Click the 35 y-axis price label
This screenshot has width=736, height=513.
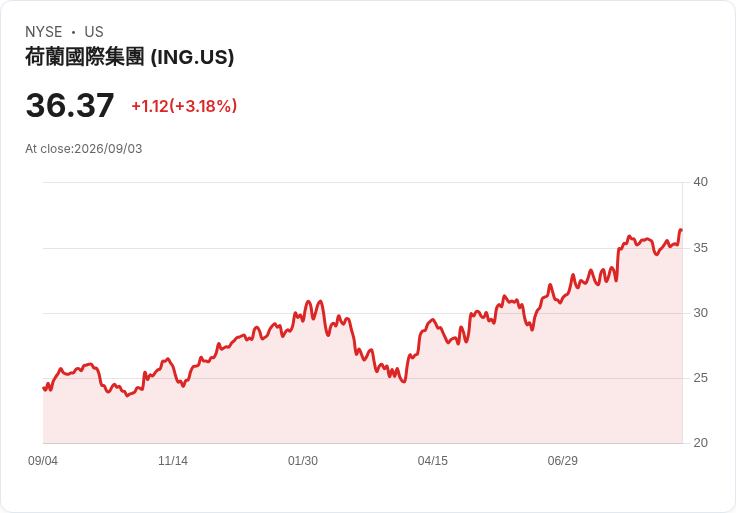coord(700,248)
